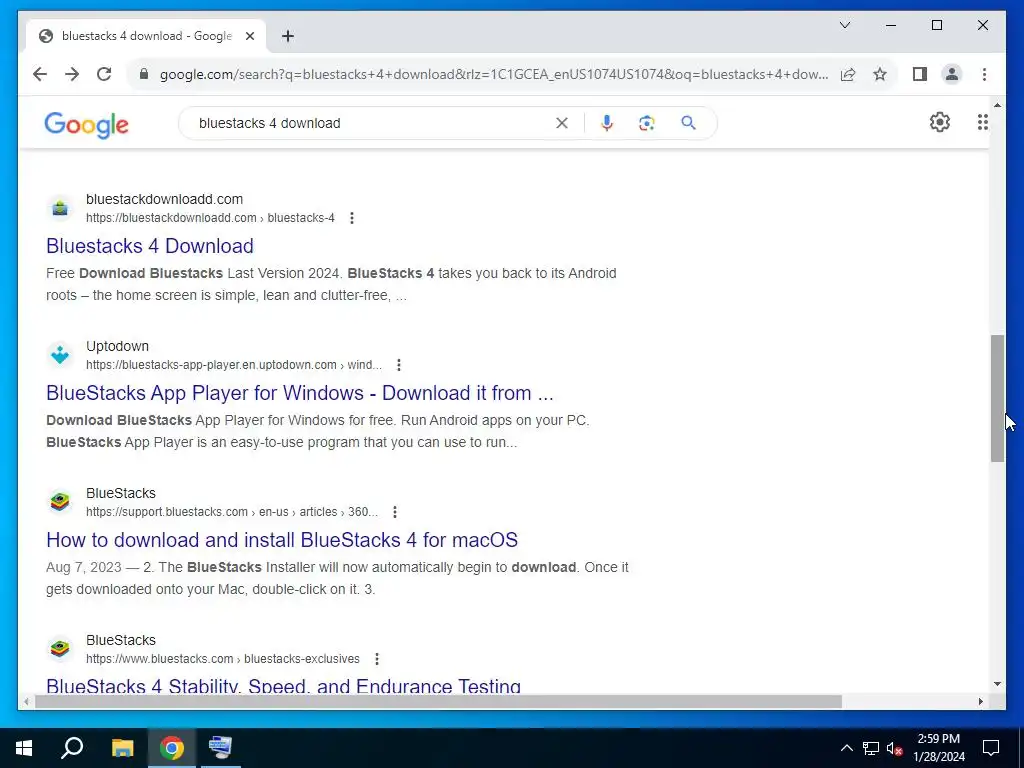Click the muted volume tray icon

coord(895,748)
